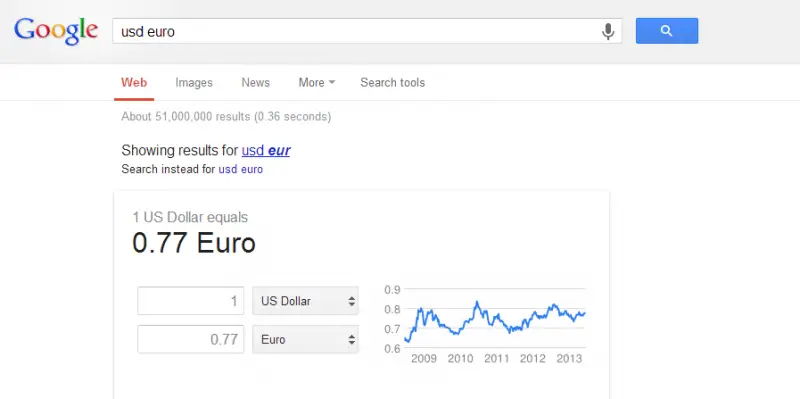Viewport: 800px width, 399px height.
Task: Switch to the News tab
Action: tap(256, 83)
